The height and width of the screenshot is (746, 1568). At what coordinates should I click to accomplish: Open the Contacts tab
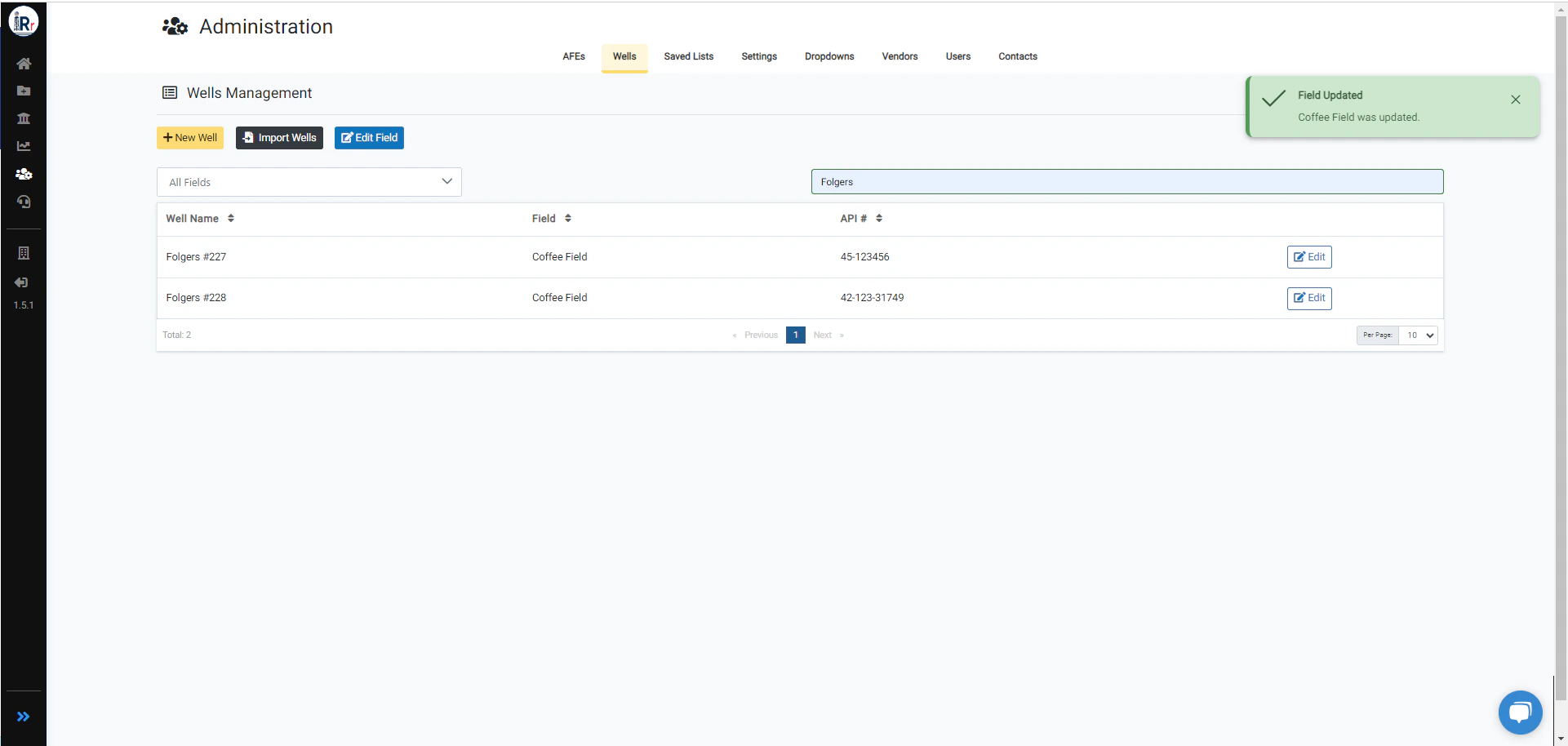click(1018, 56)
